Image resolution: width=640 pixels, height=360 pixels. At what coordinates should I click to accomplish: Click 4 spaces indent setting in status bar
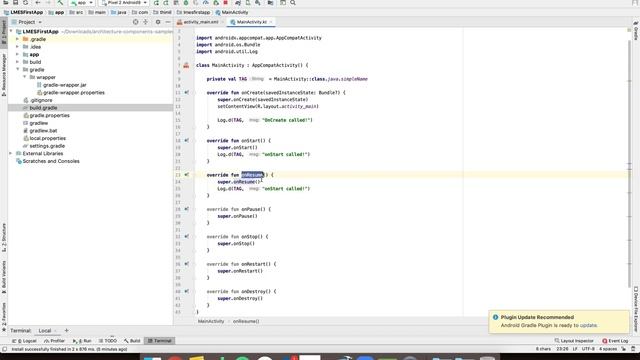608,349
